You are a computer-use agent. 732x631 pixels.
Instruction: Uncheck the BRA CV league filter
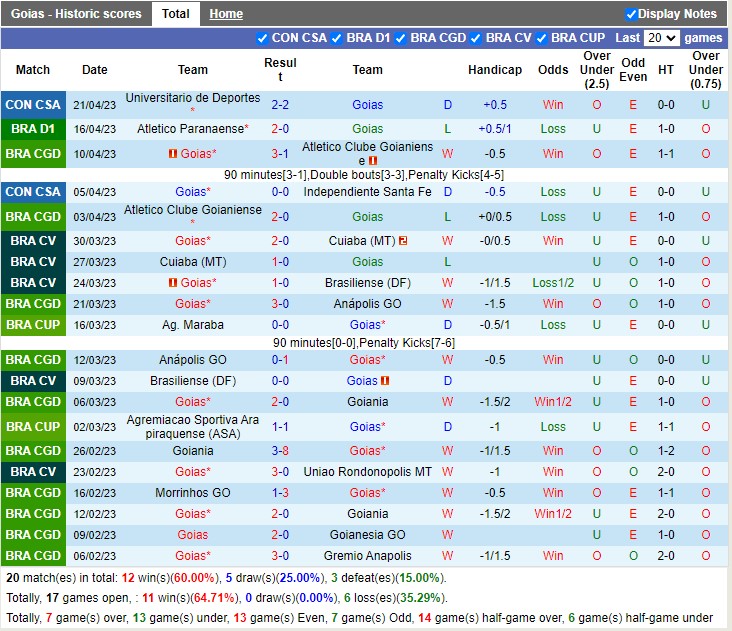[476, 38]
